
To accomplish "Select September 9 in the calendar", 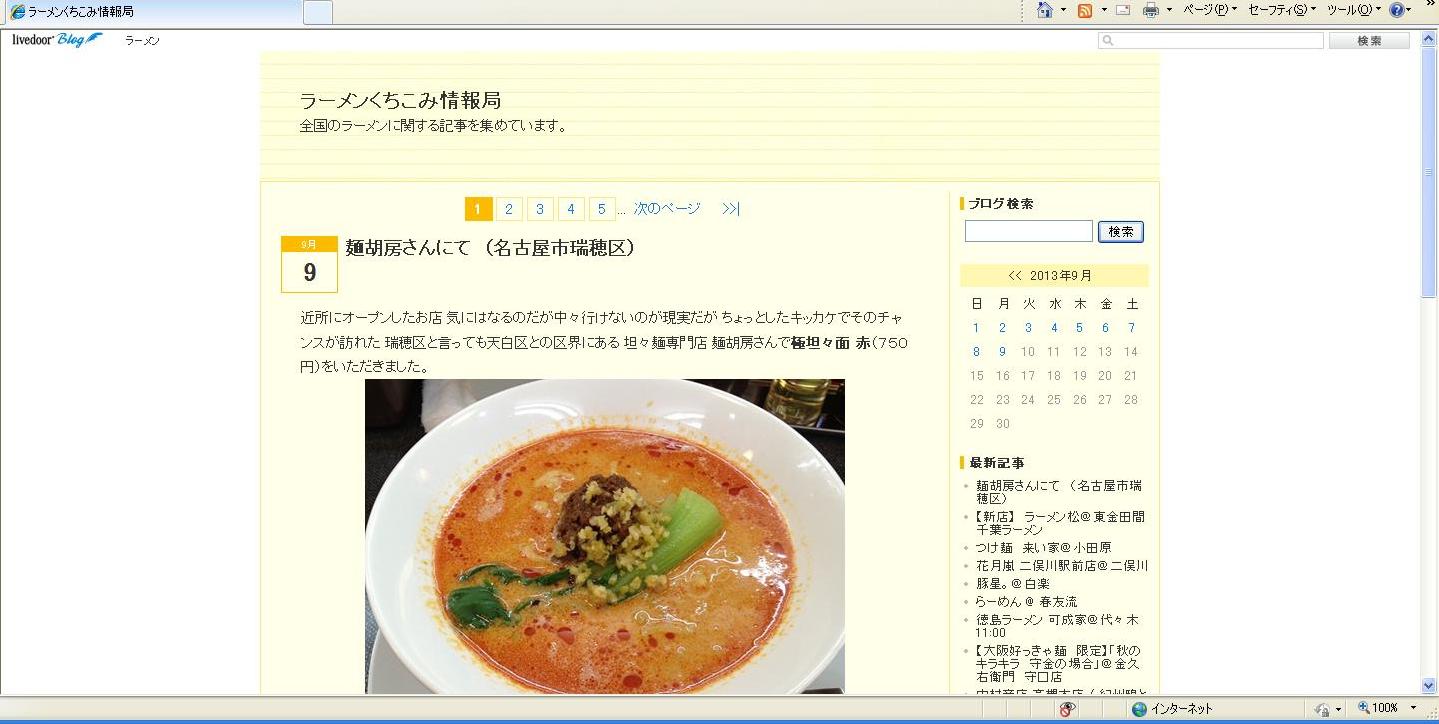I will [1002, 352].
